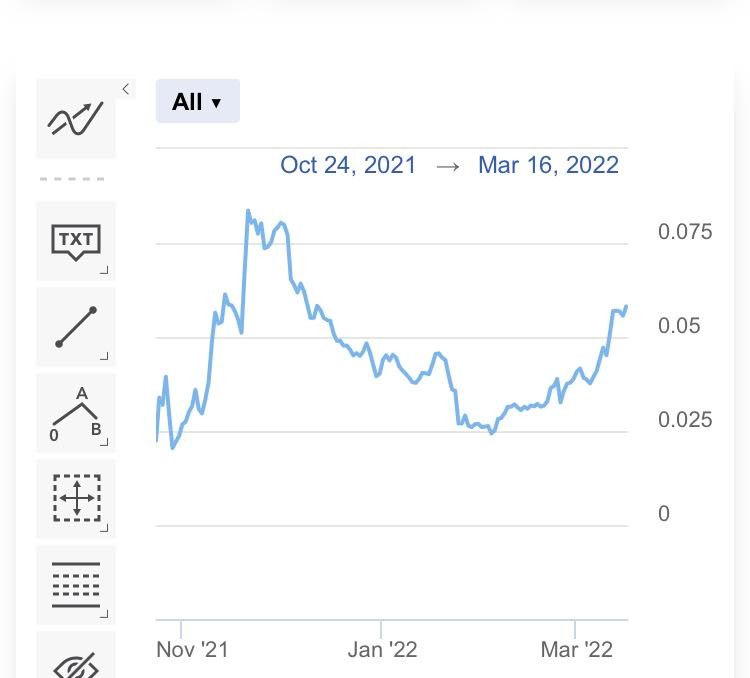This screenshot has width=750, height=678.
Task: Click the dashed separator below indicators icon
Action: coord(72,179)
